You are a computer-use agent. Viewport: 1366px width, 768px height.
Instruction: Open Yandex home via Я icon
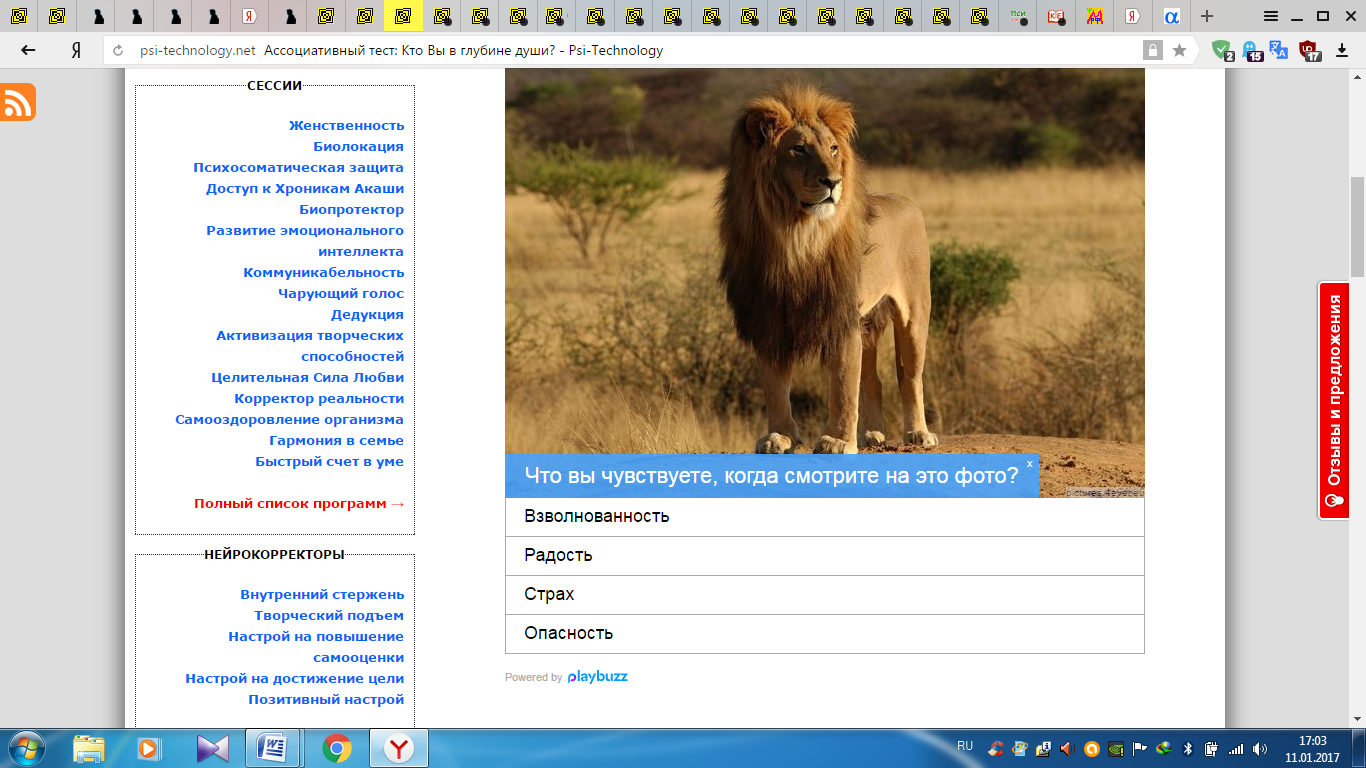point(76,50)
